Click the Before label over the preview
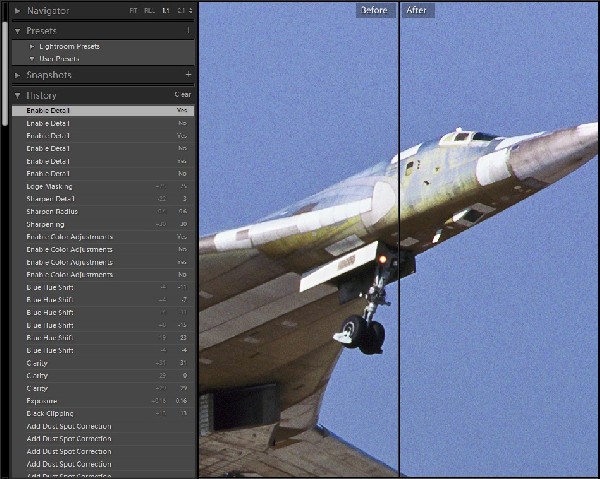This screenshot has width=600, height=479. pyautogui.click(x=374, y=10)
